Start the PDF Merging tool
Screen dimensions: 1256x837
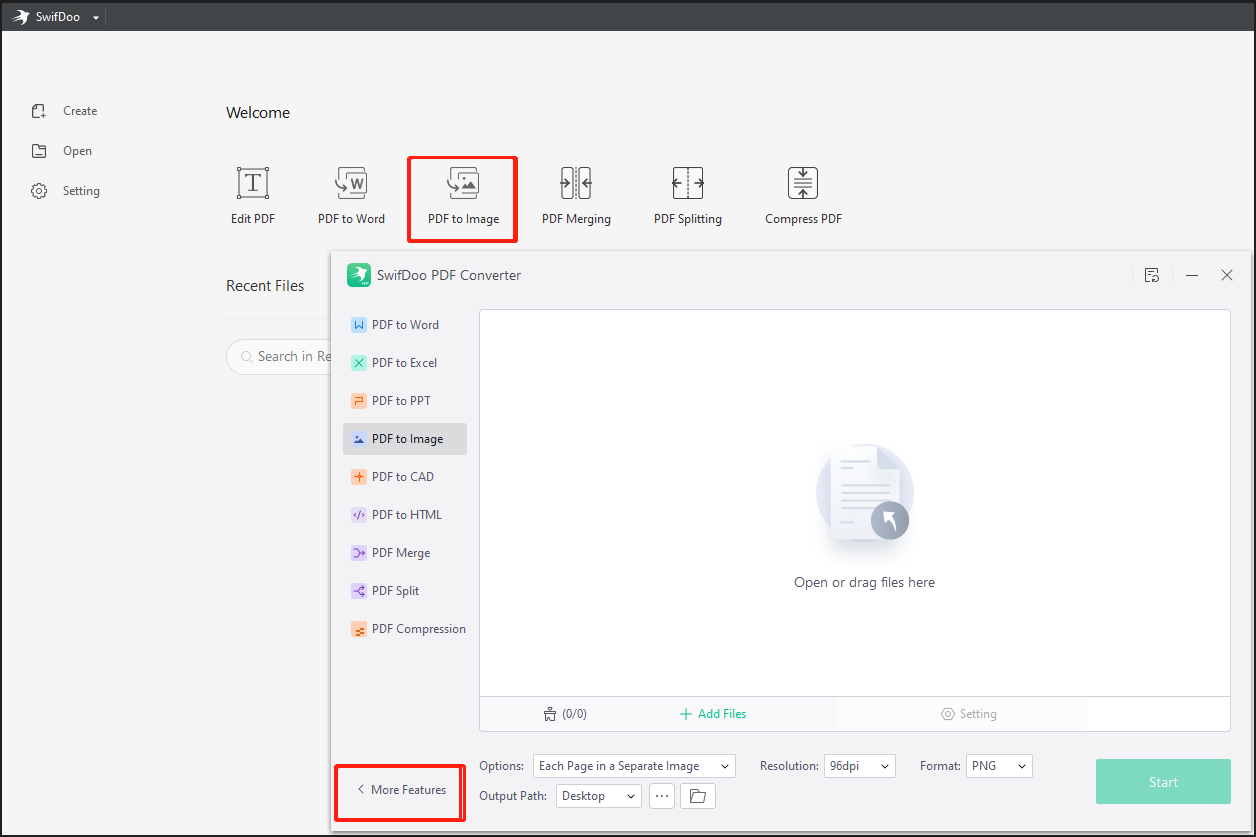(576, 196)
